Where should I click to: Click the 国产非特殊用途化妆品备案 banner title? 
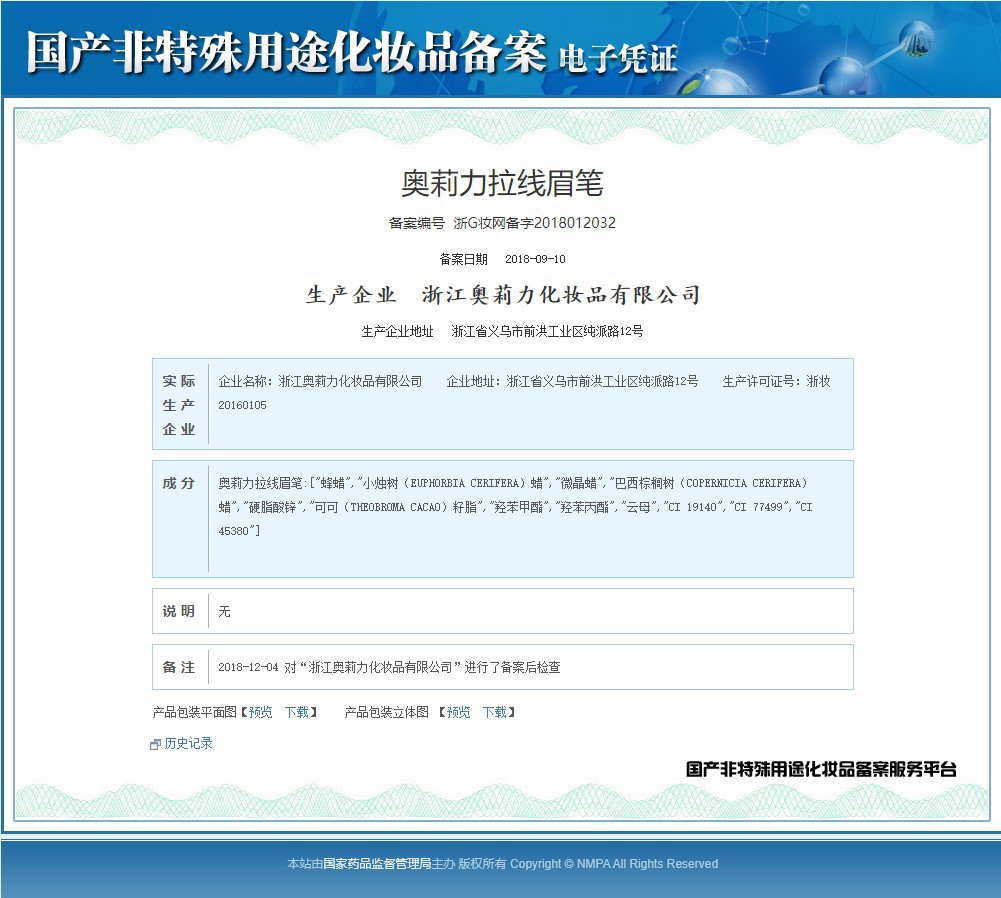click(287, 52)
